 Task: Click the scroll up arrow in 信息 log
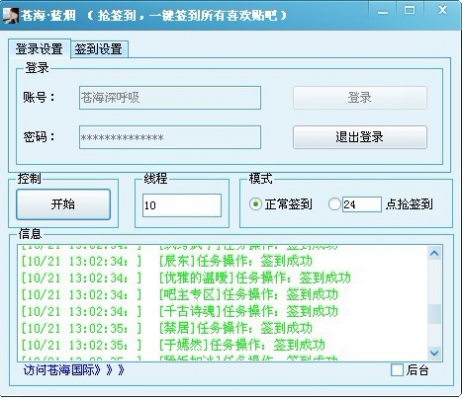(x=434, y=254)
